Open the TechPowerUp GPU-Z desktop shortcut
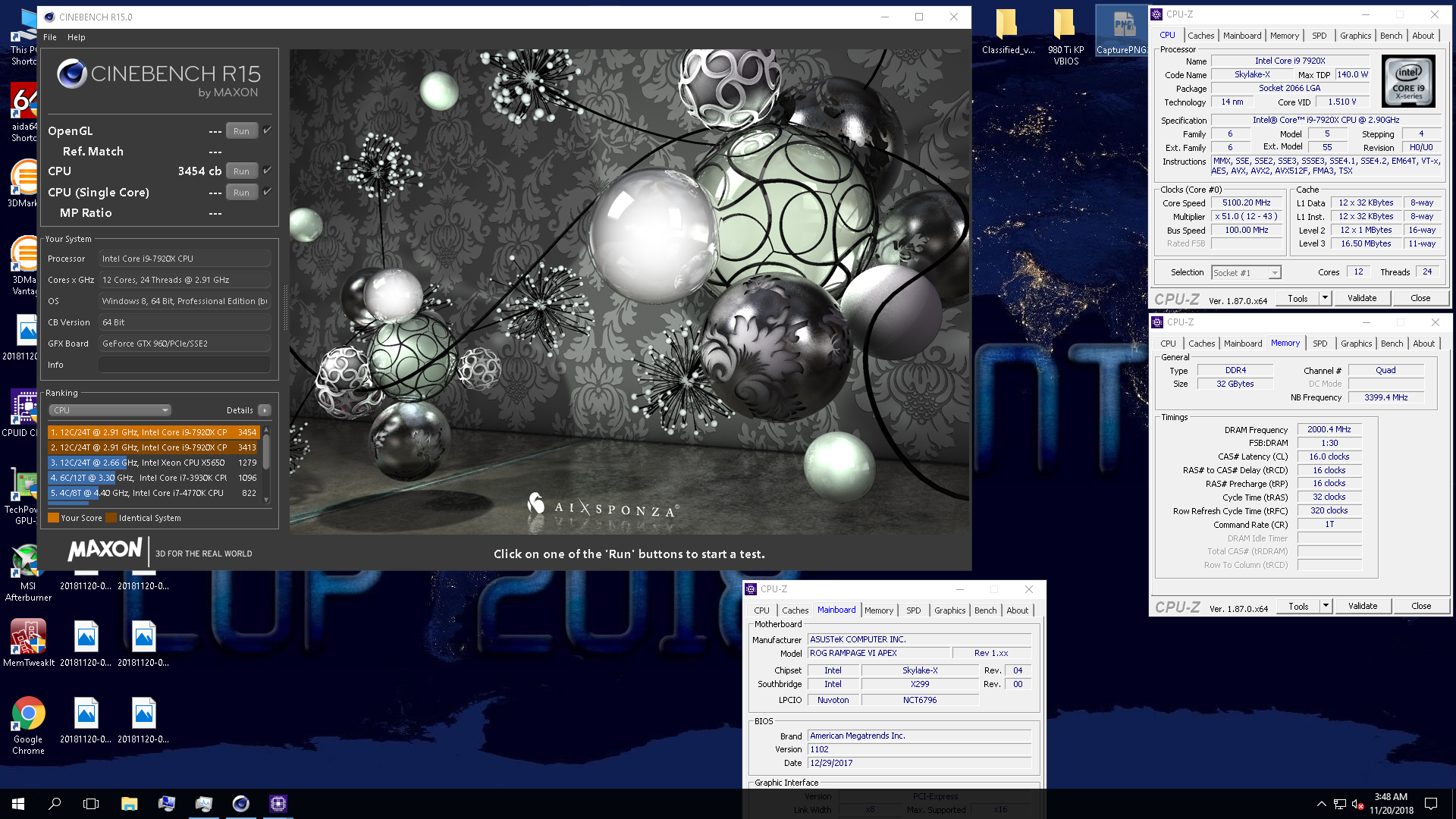The height and width of the screenshot is (819, 1456). pos(20,497)
